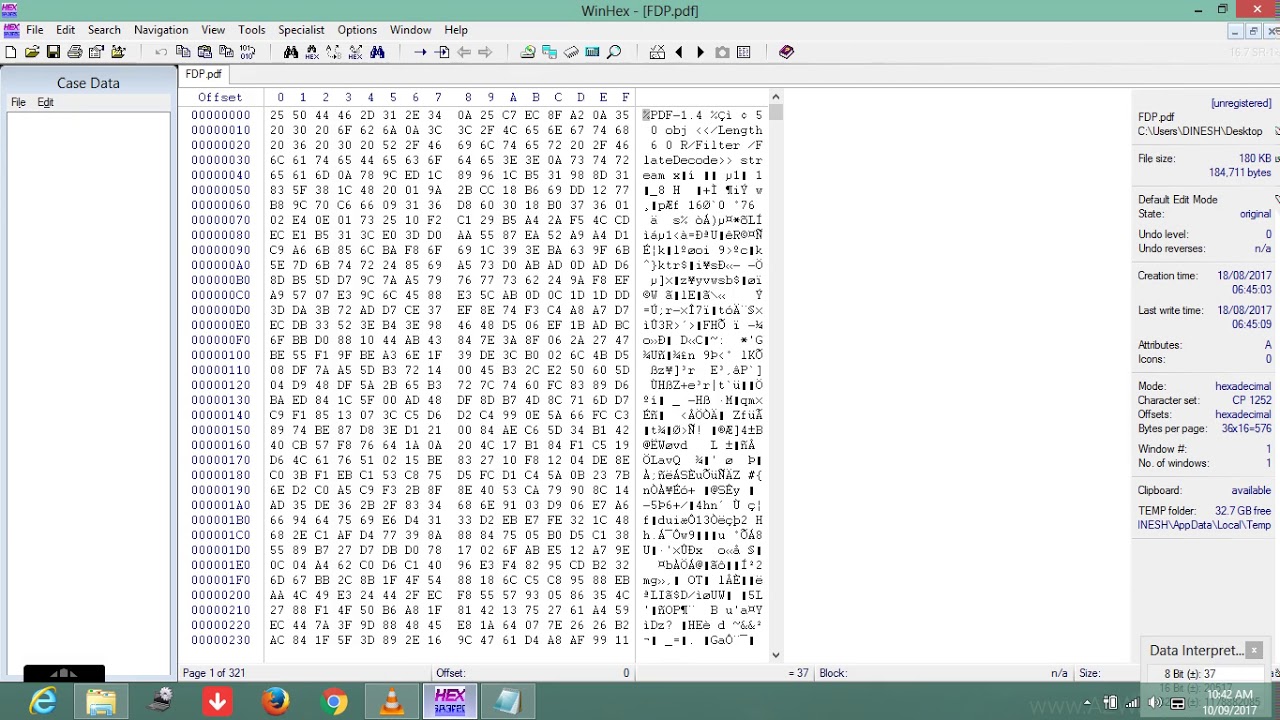Click the solid black left triangle icon

(x=679, y=52)
